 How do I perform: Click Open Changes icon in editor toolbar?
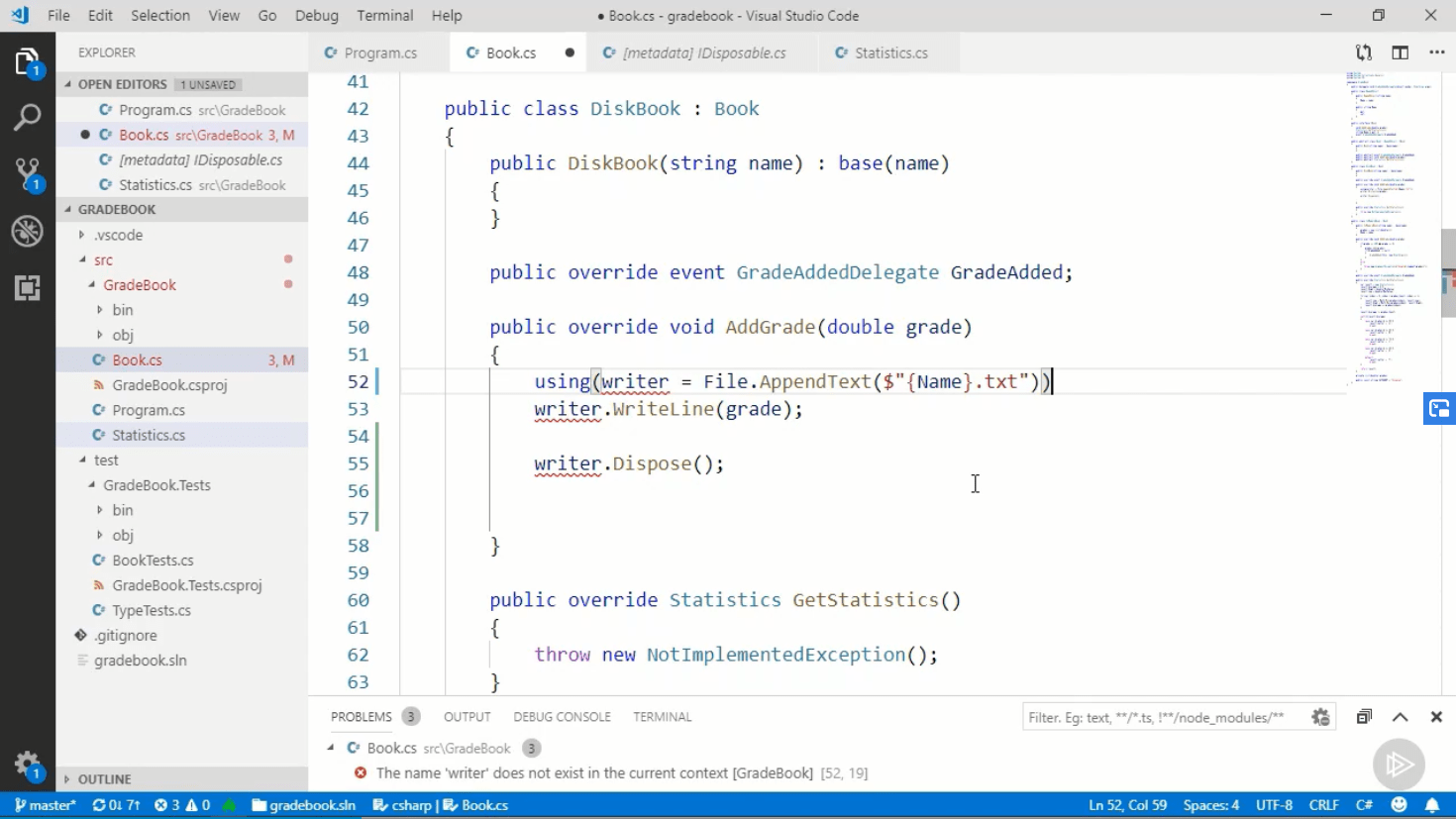(x=1364, y=52)
